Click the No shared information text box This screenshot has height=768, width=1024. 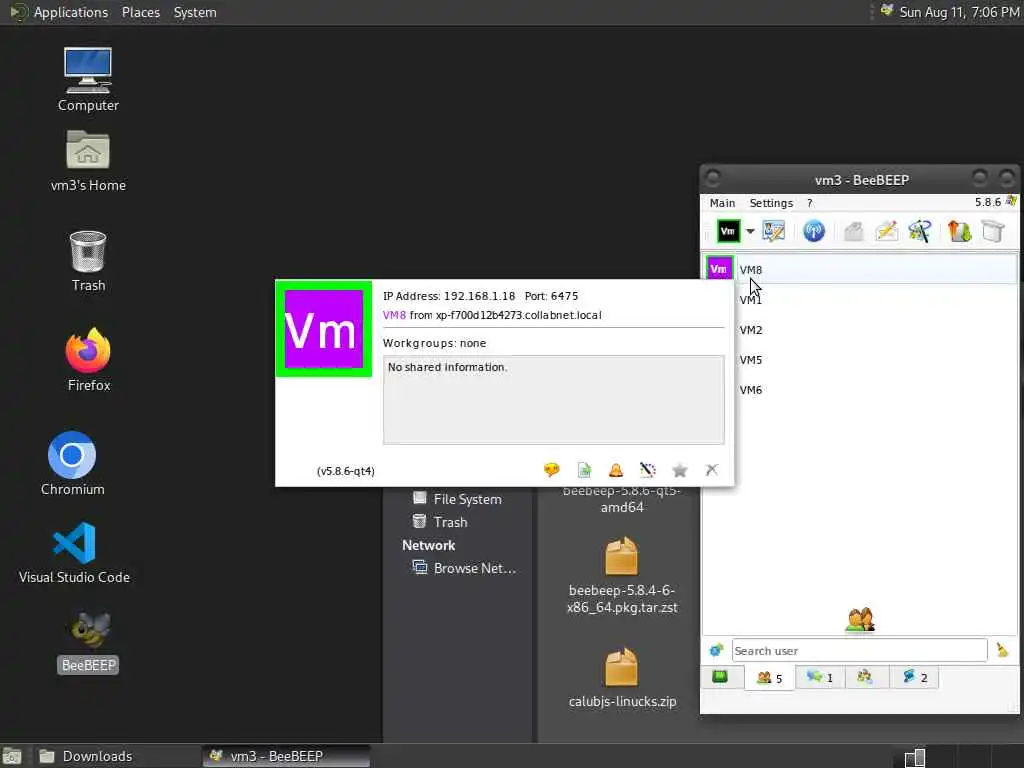[553, 400]
